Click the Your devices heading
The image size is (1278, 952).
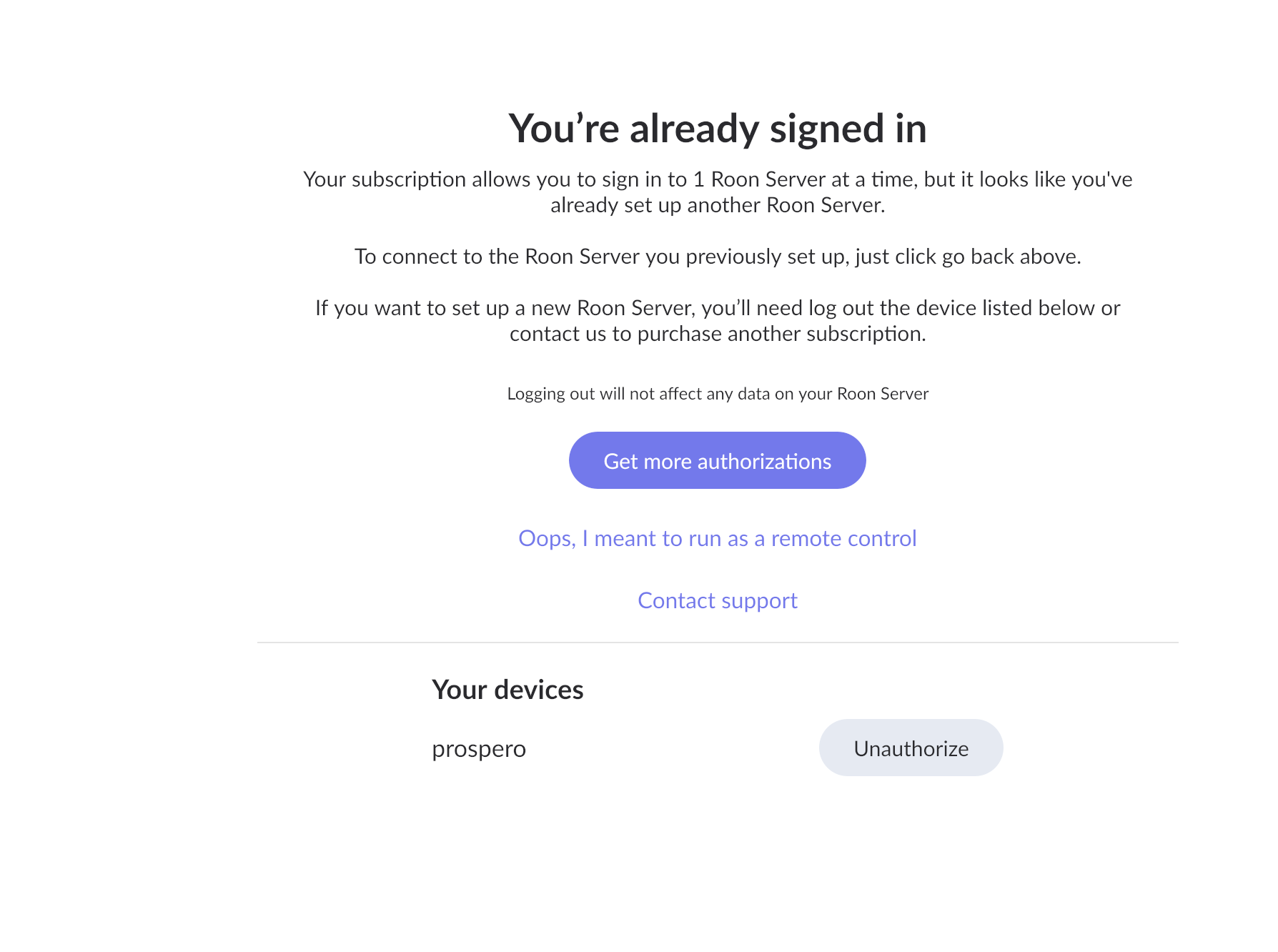(507, 690)
